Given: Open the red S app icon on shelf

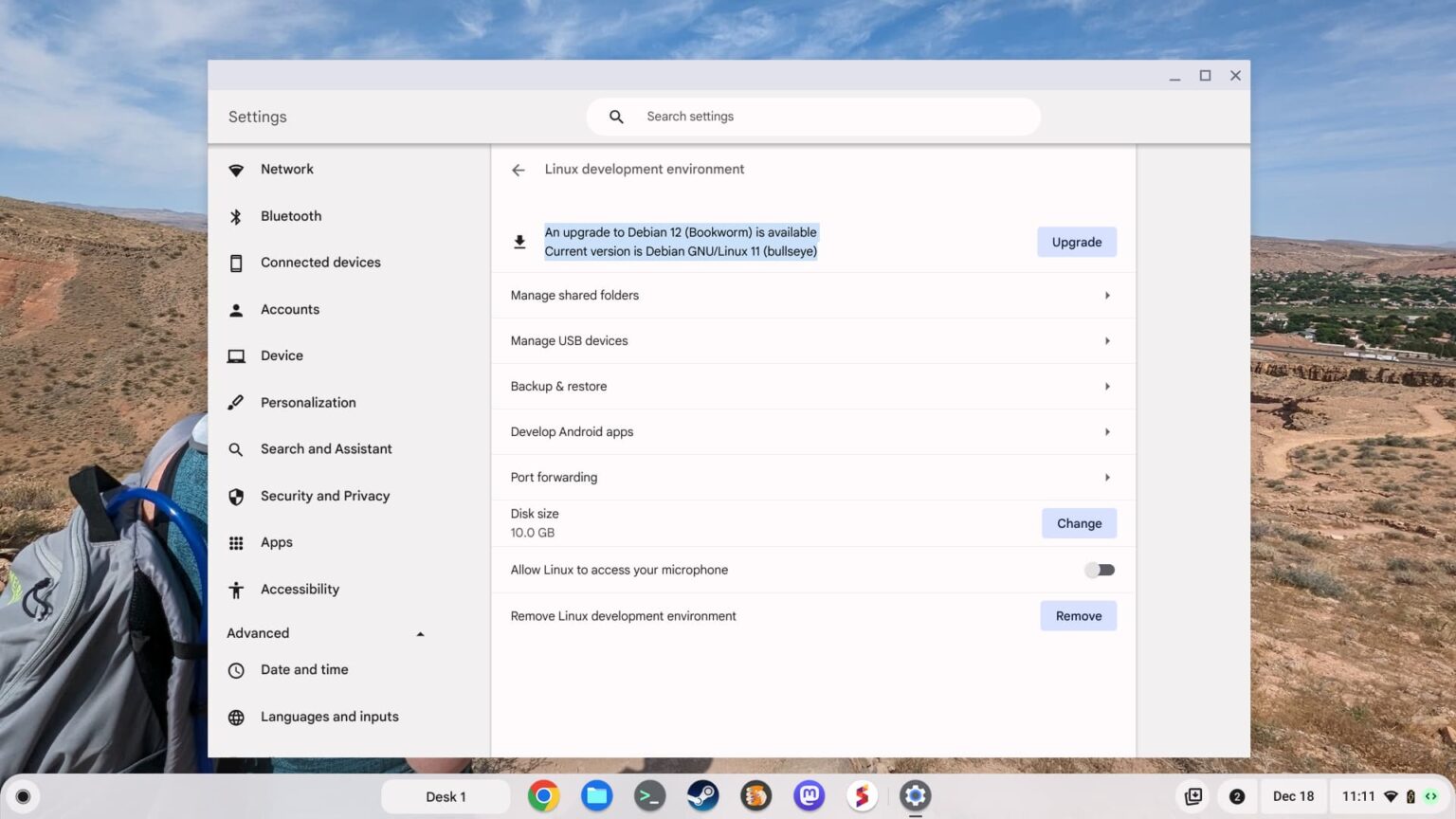Looking at the screenshot, I should pos(862,796).
